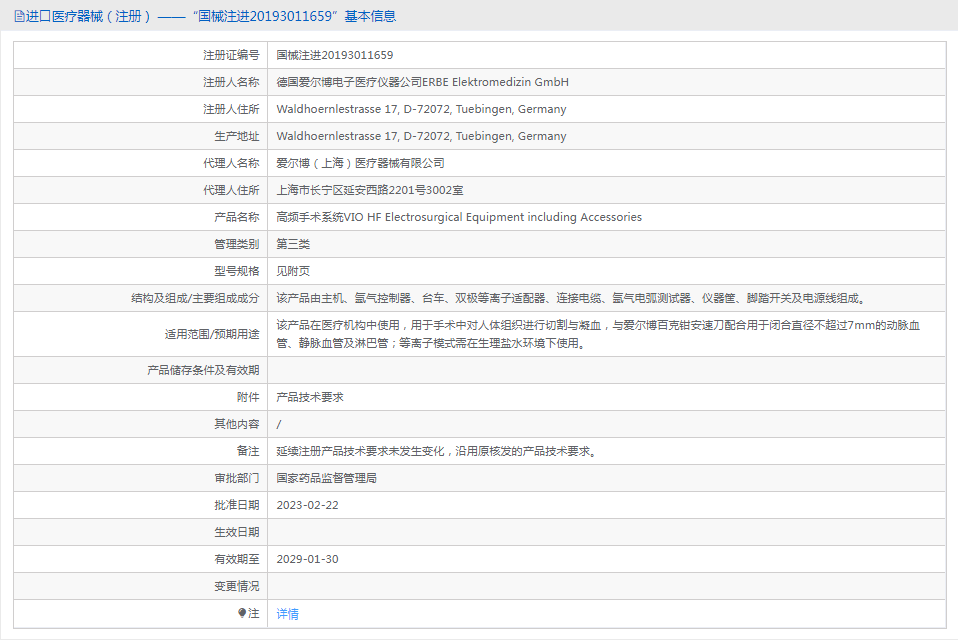Select agent name 爱尔博（上海）医疗器械有限公司
The image size is (958, 640).
coord(360,163)
